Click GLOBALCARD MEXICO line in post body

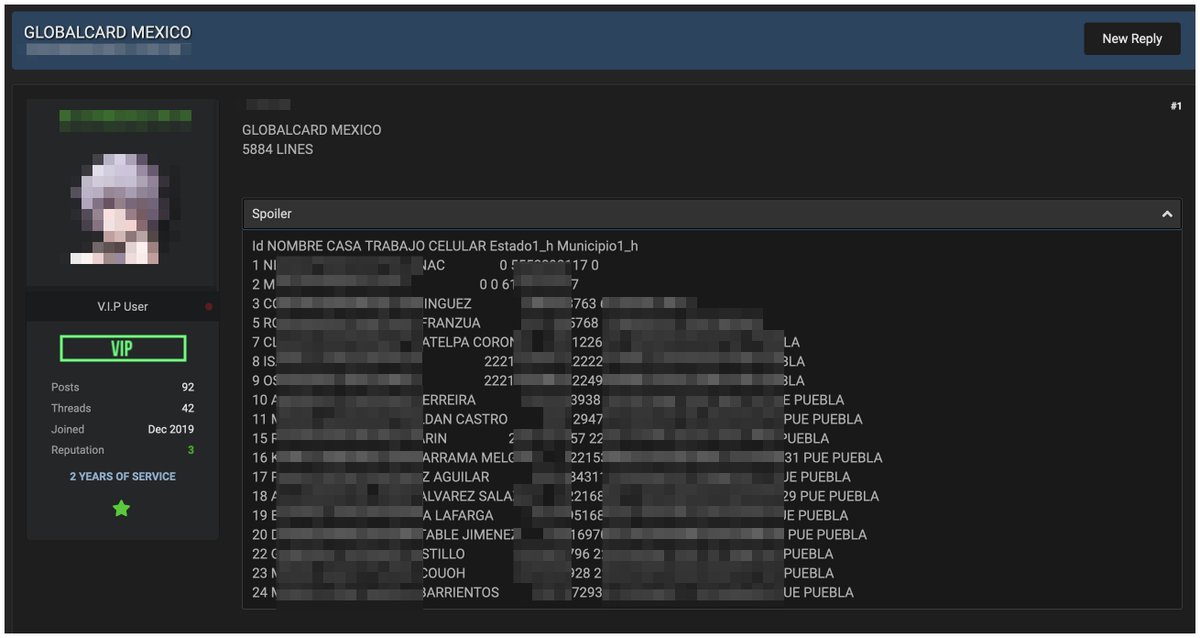click(x=311, y=130)
